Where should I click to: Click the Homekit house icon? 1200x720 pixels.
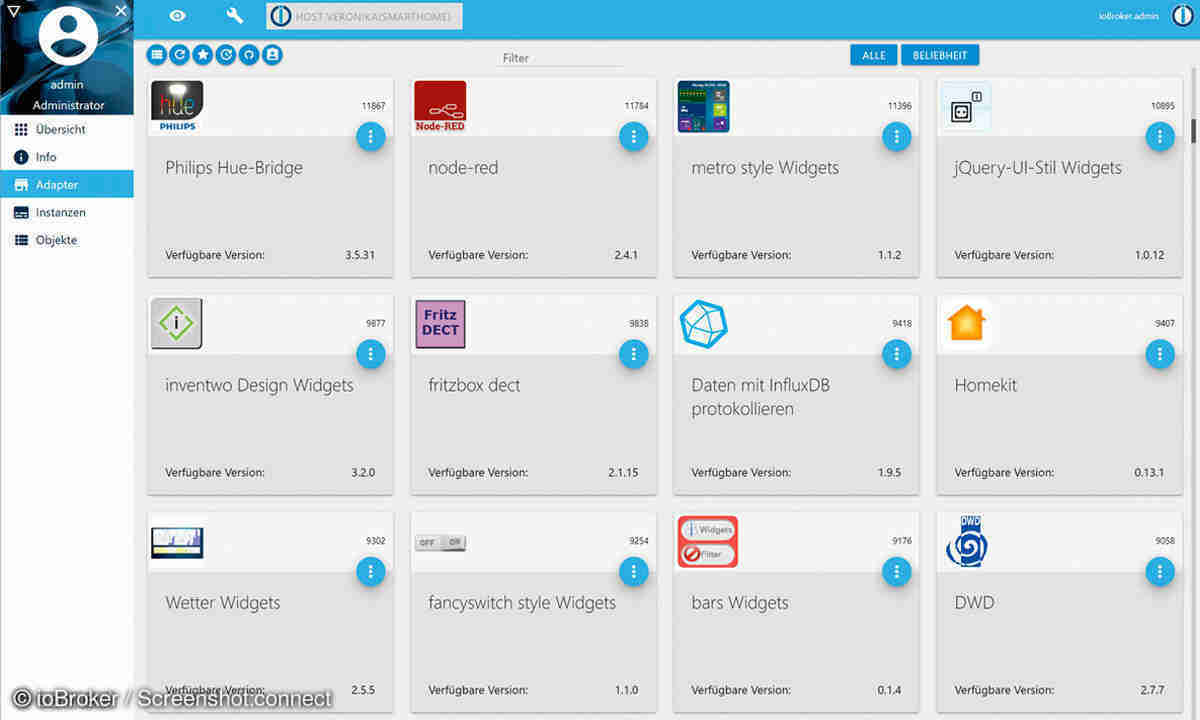click(x=967, y=324)
